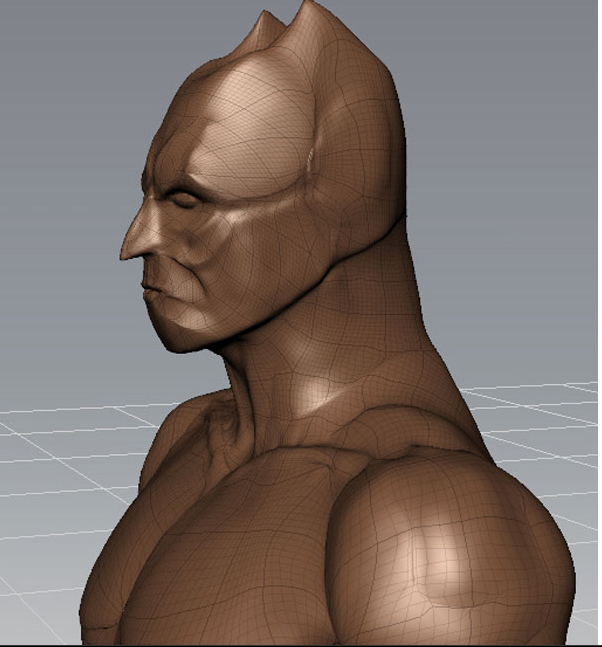This screenshot has height=647, width=602.
Task: Click the model's closed lips
Action: [153, 289]
